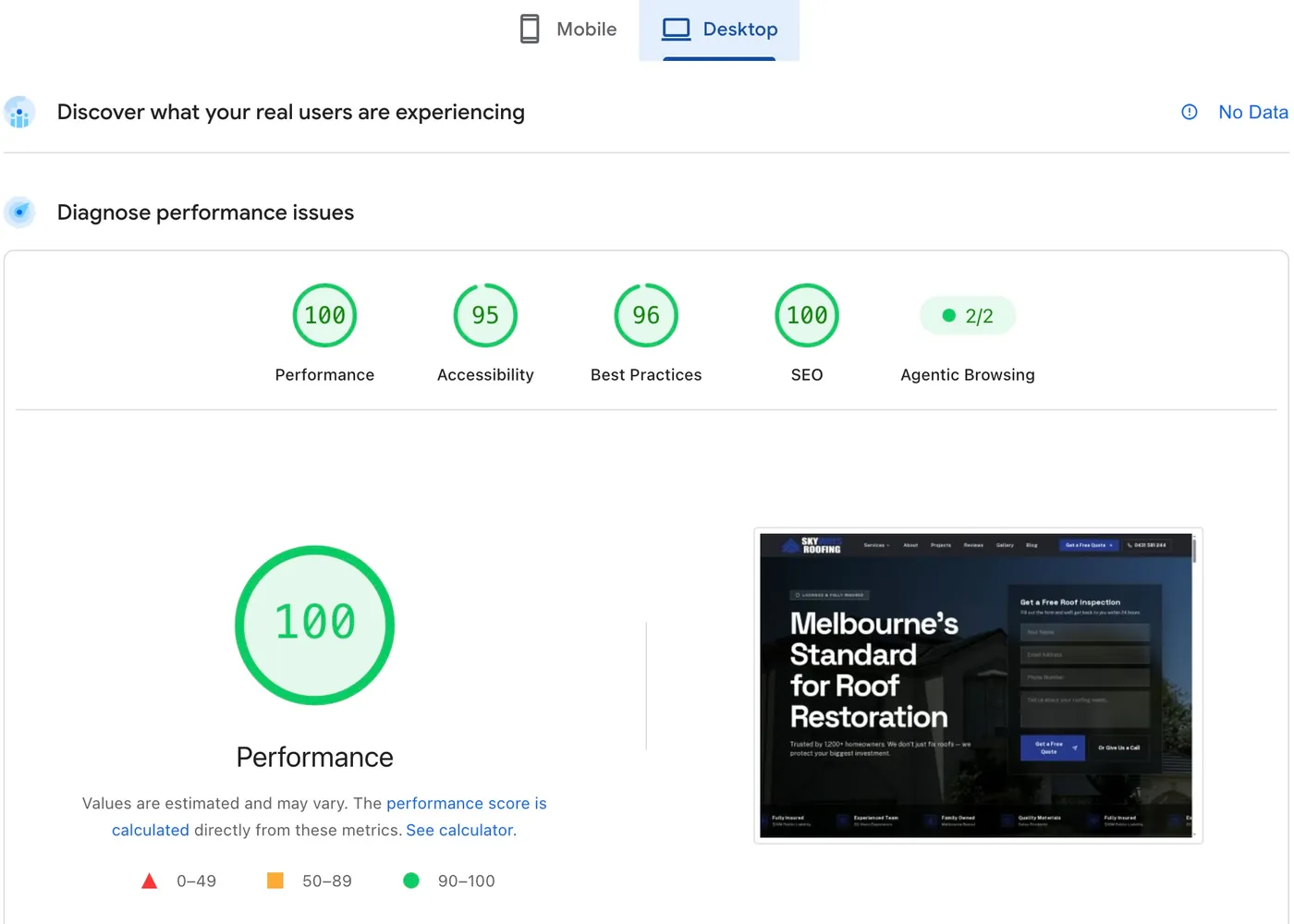
Task: Select the Desktop tab
Action: (x=719, y=30)
